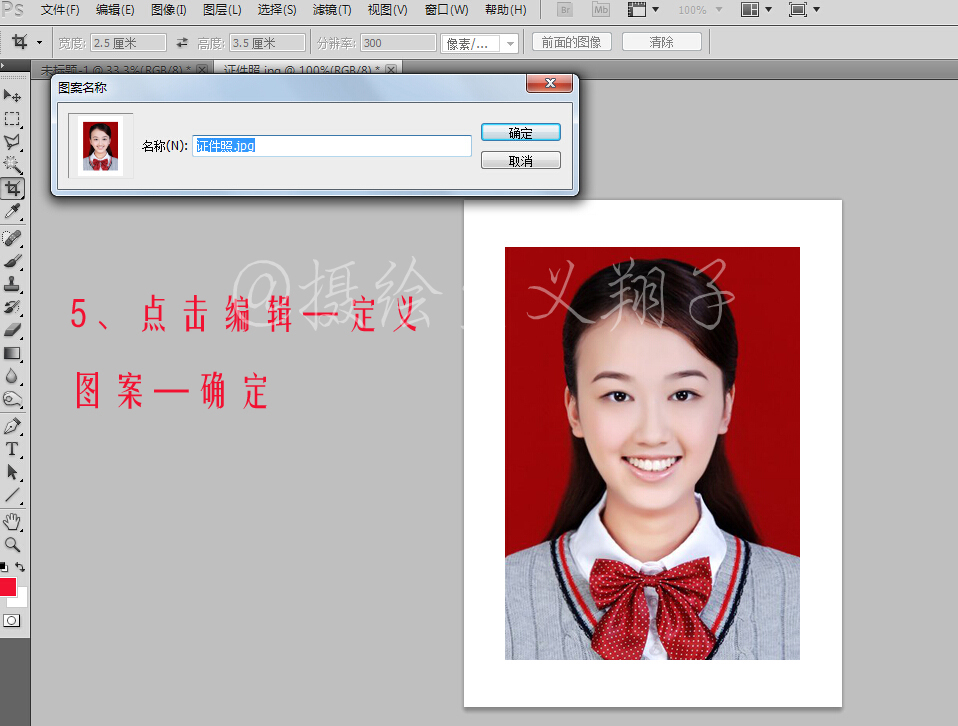Select the Hand tool
This screenshot has height=726, width=958.
click(12, 521)
